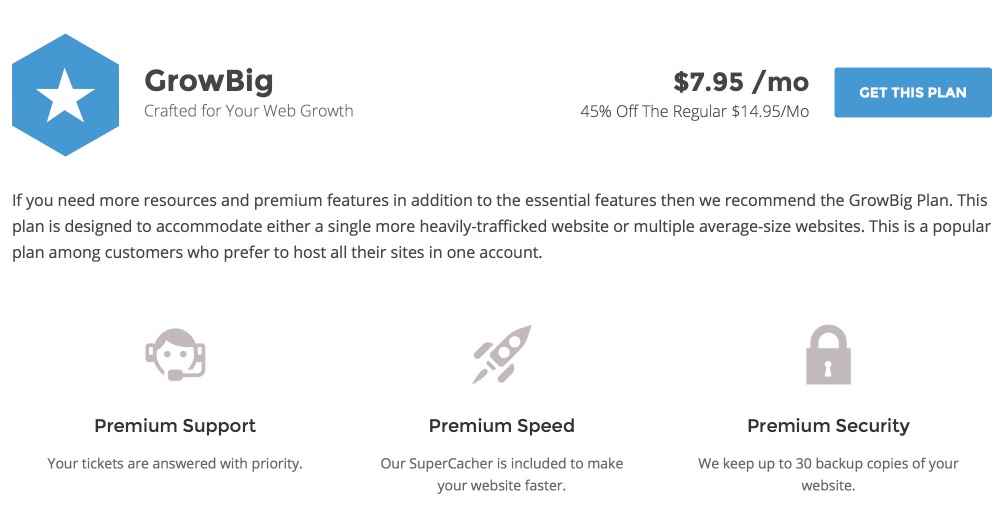Click the GET THIS PLAN button
Image resolution: width=1005 pixels, height=521 pixels.
[913, 92]
